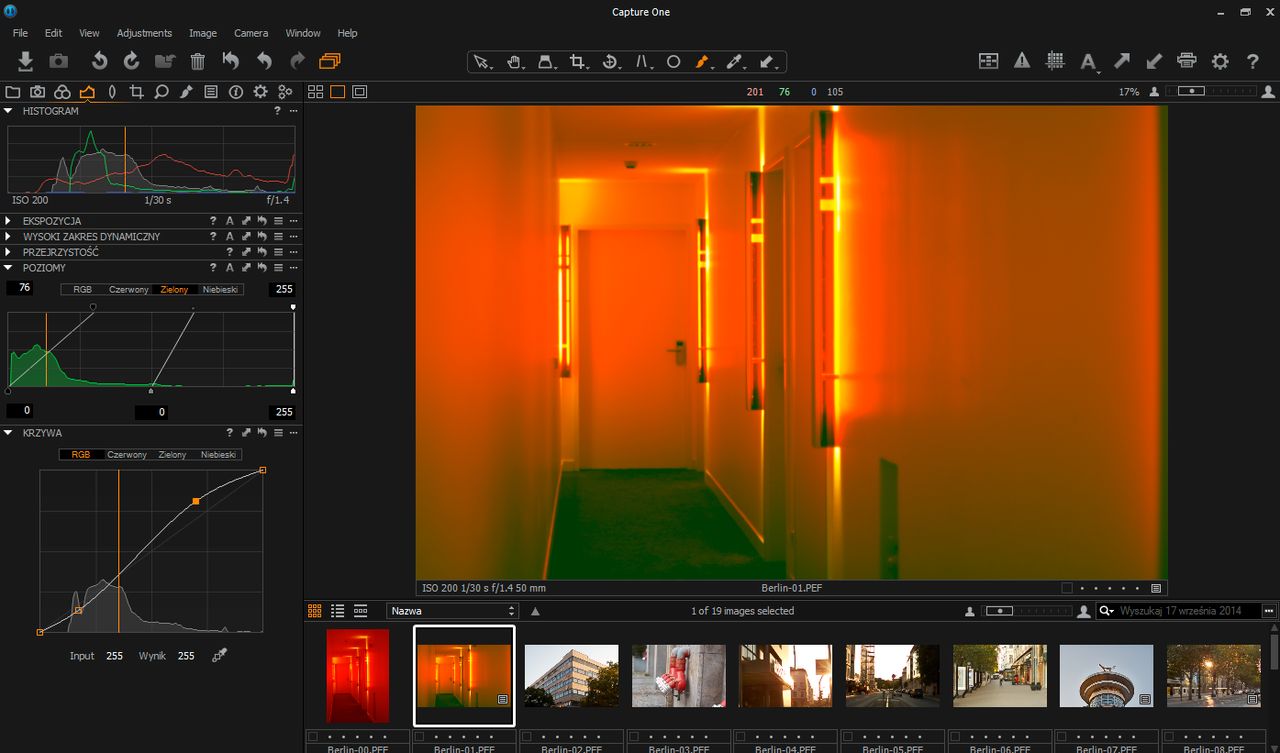Viewport: 1280px width, 753px height.
Task: Select the Crop tool in toolbar
Action: [577, 62]
